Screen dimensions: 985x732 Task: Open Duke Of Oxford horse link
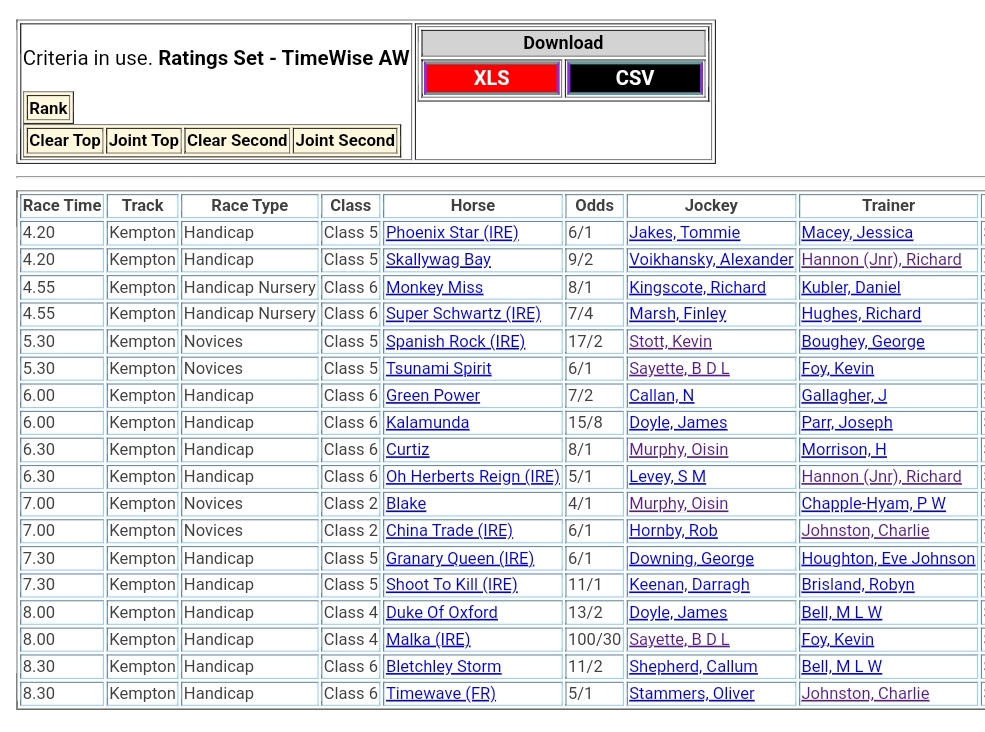click(441, 613)
